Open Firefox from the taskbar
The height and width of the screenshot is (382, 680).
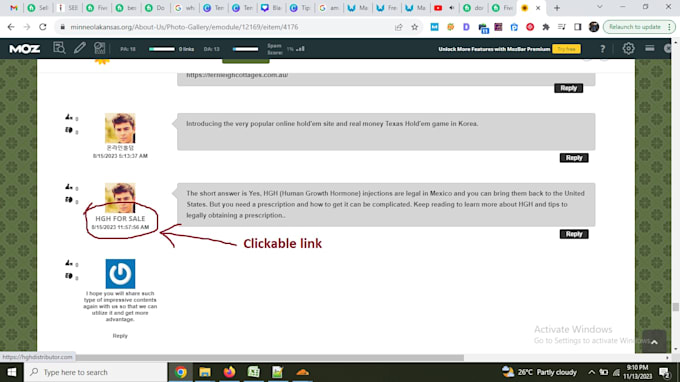click(x=229, y=372)
